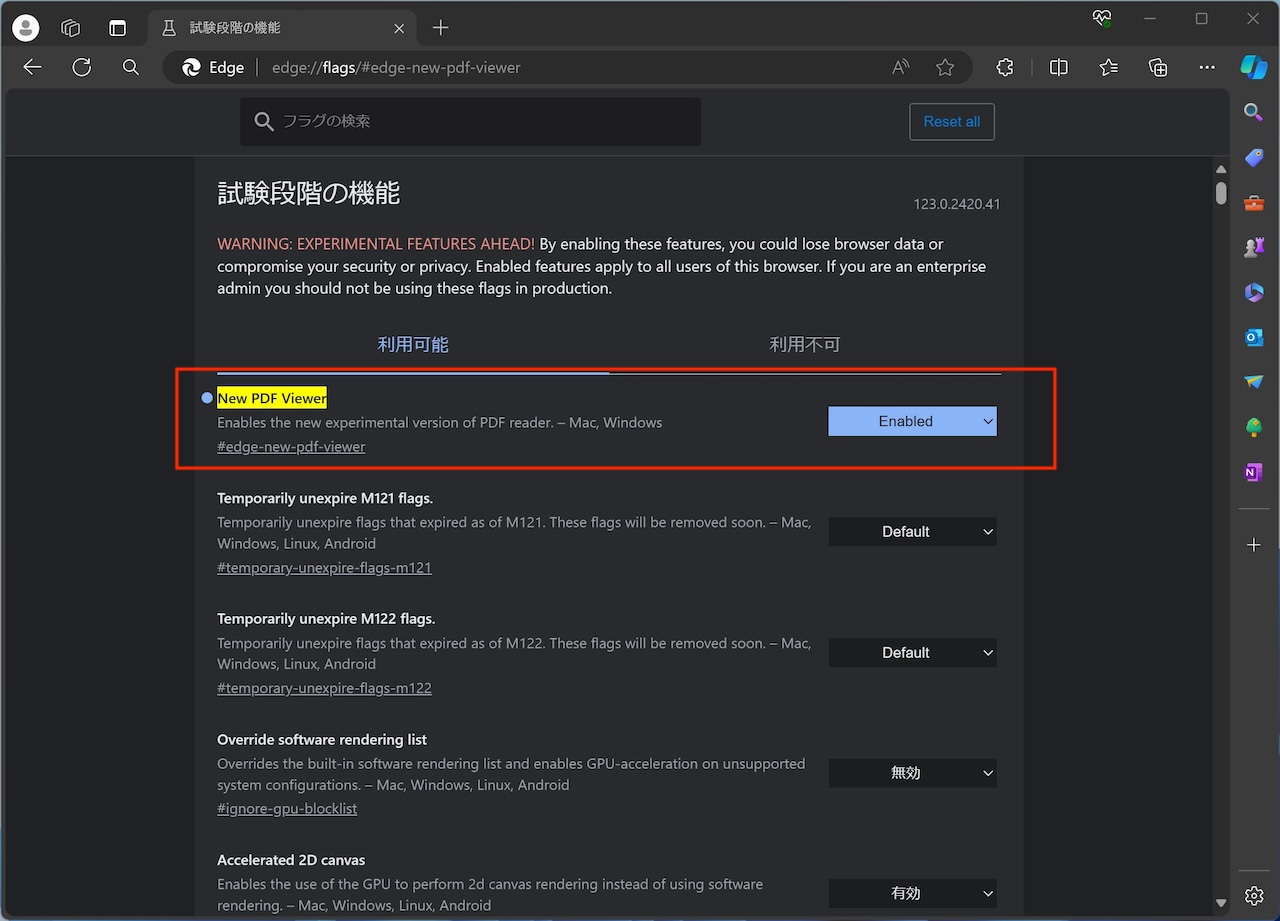Open sidebar settings gear icon
1280x921 pixels.
(1254, 895)
